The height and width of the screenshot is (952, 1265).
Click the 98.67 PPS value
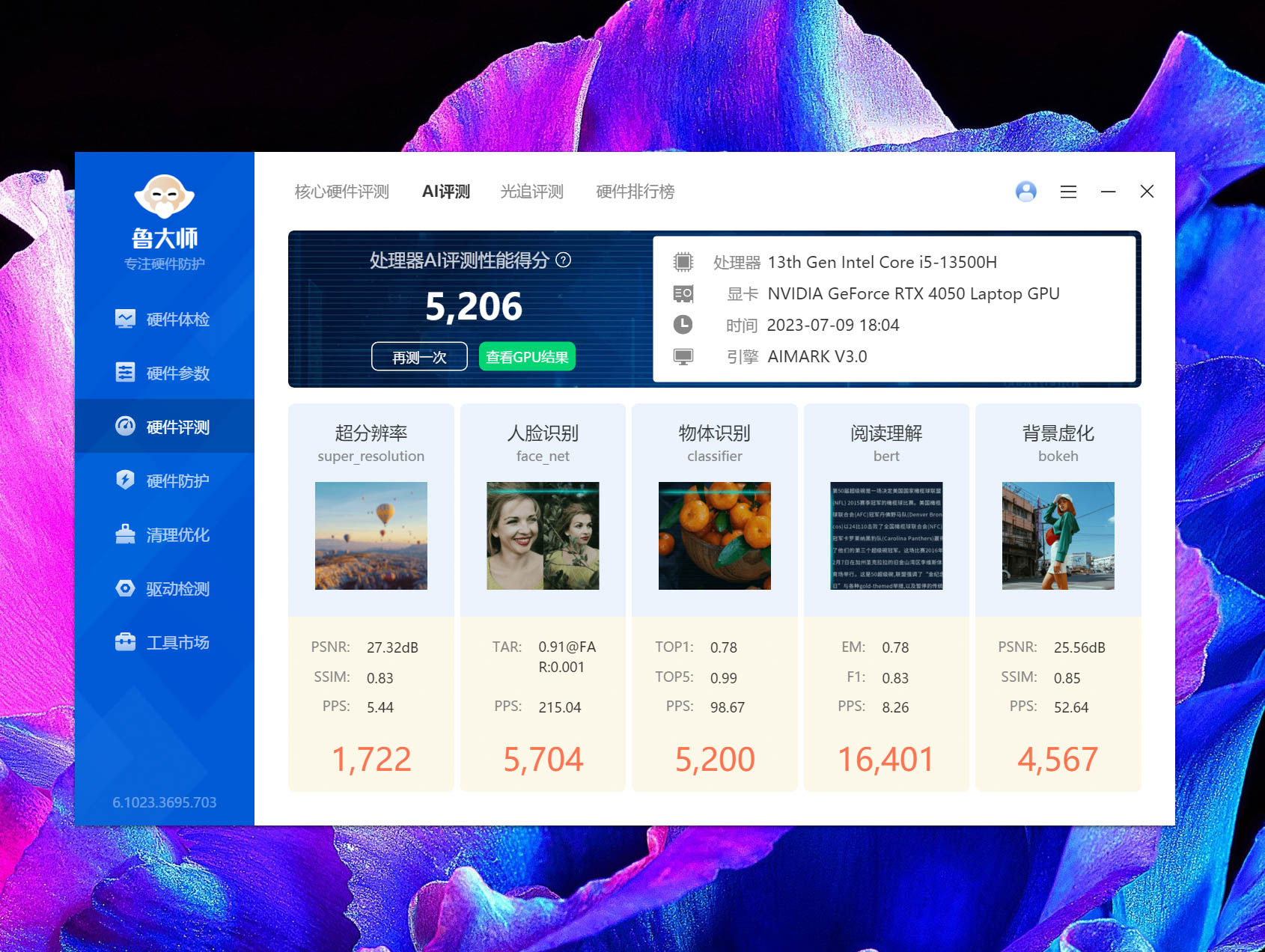click(728, 707)
